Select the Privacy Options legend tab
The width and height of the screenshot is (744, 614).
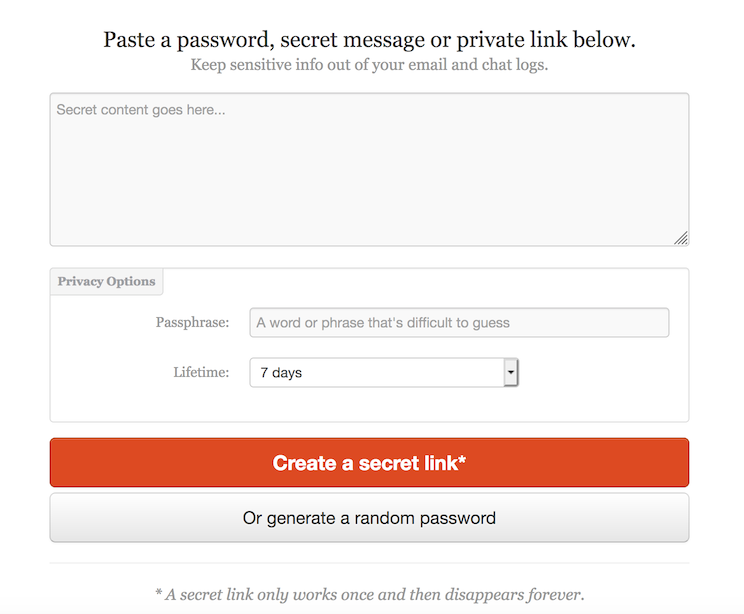106,281
